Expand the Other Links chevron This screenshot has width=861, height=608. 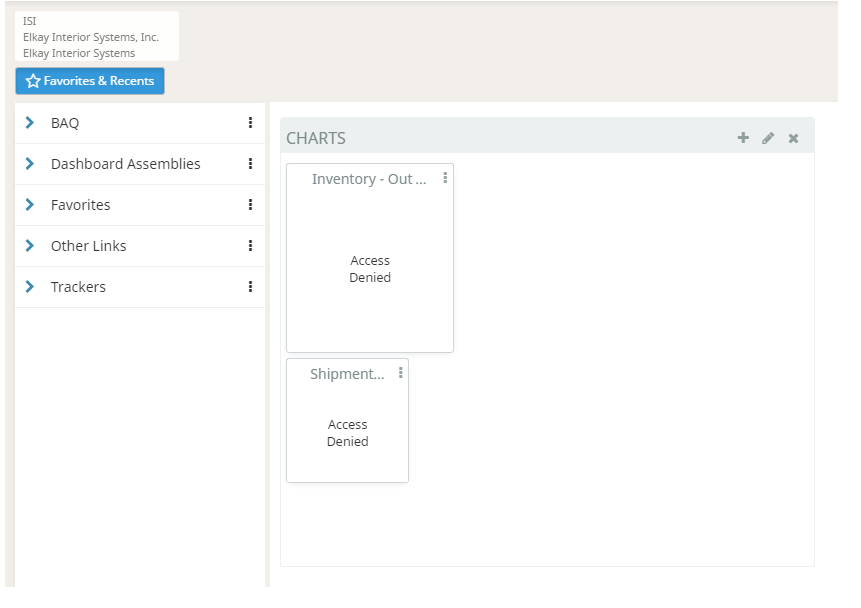30,246
